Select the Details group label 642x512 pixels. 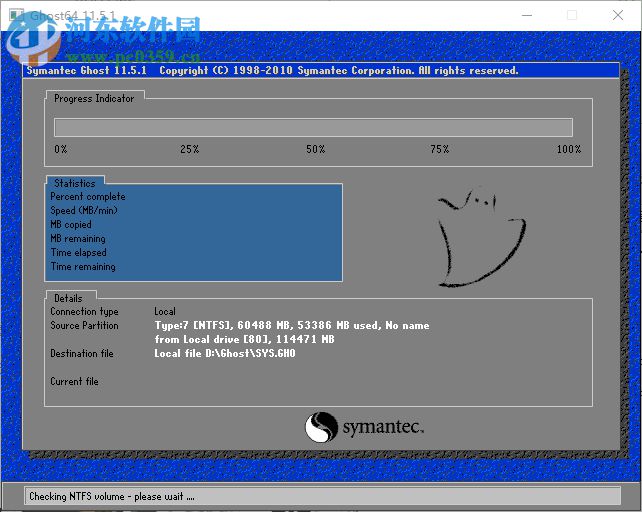[x=68, y=298]
